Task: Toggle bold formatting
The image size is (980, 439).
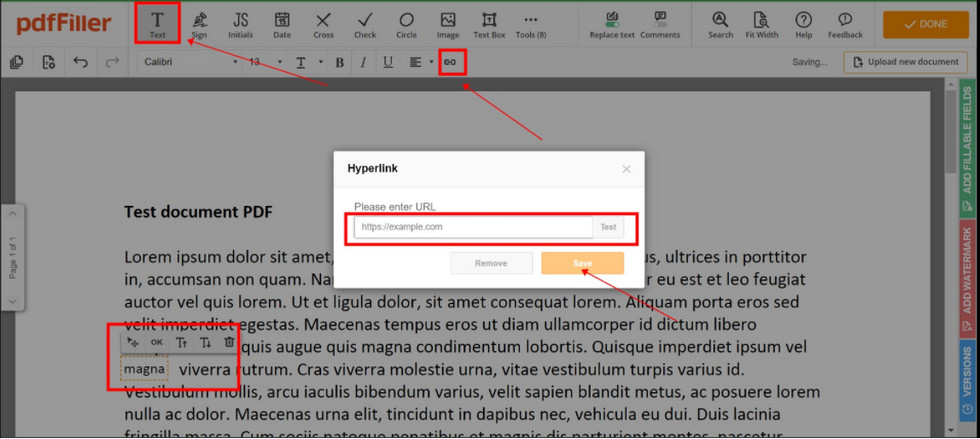Action: click(x=339, y=62)
